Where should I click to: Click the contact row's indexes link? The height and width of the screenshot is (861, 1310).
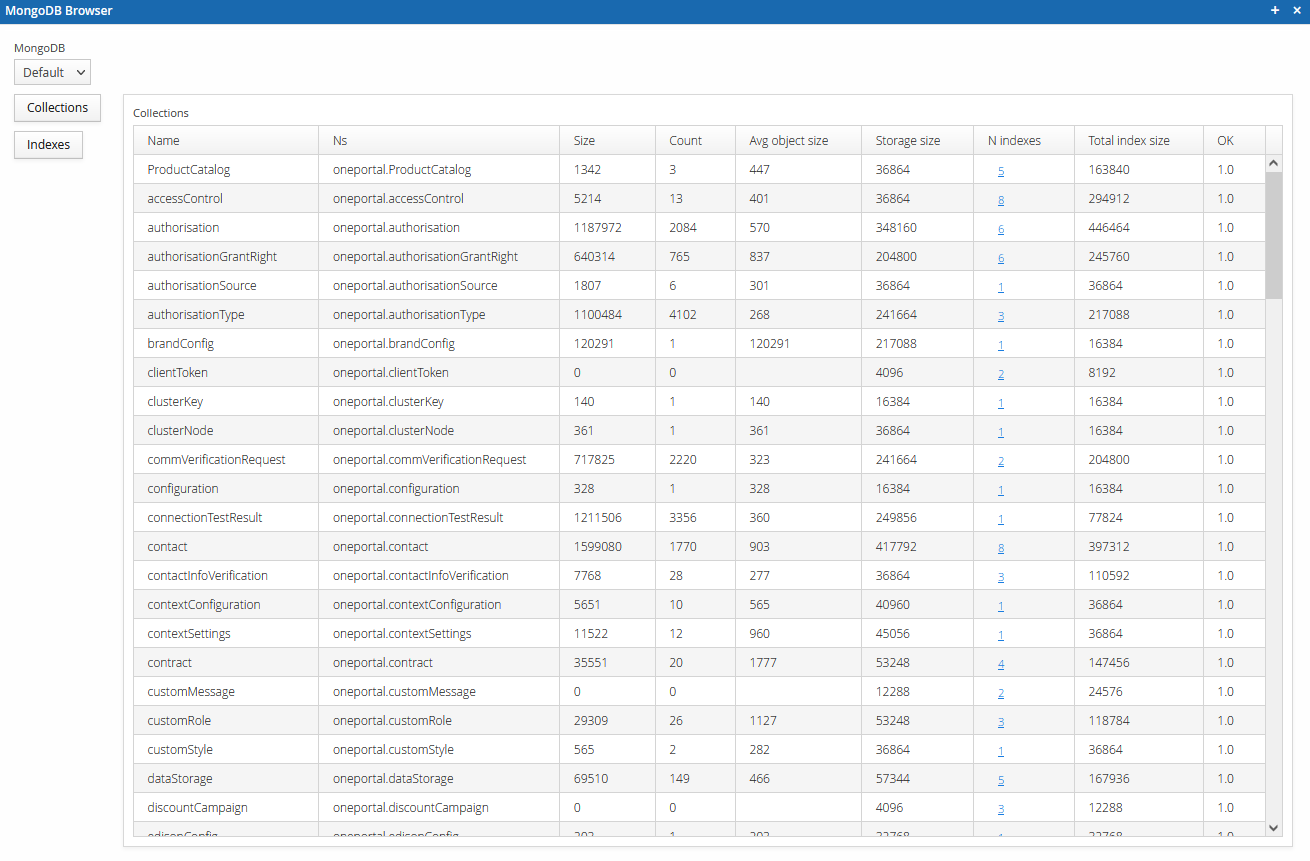[x=1001, y=548]
